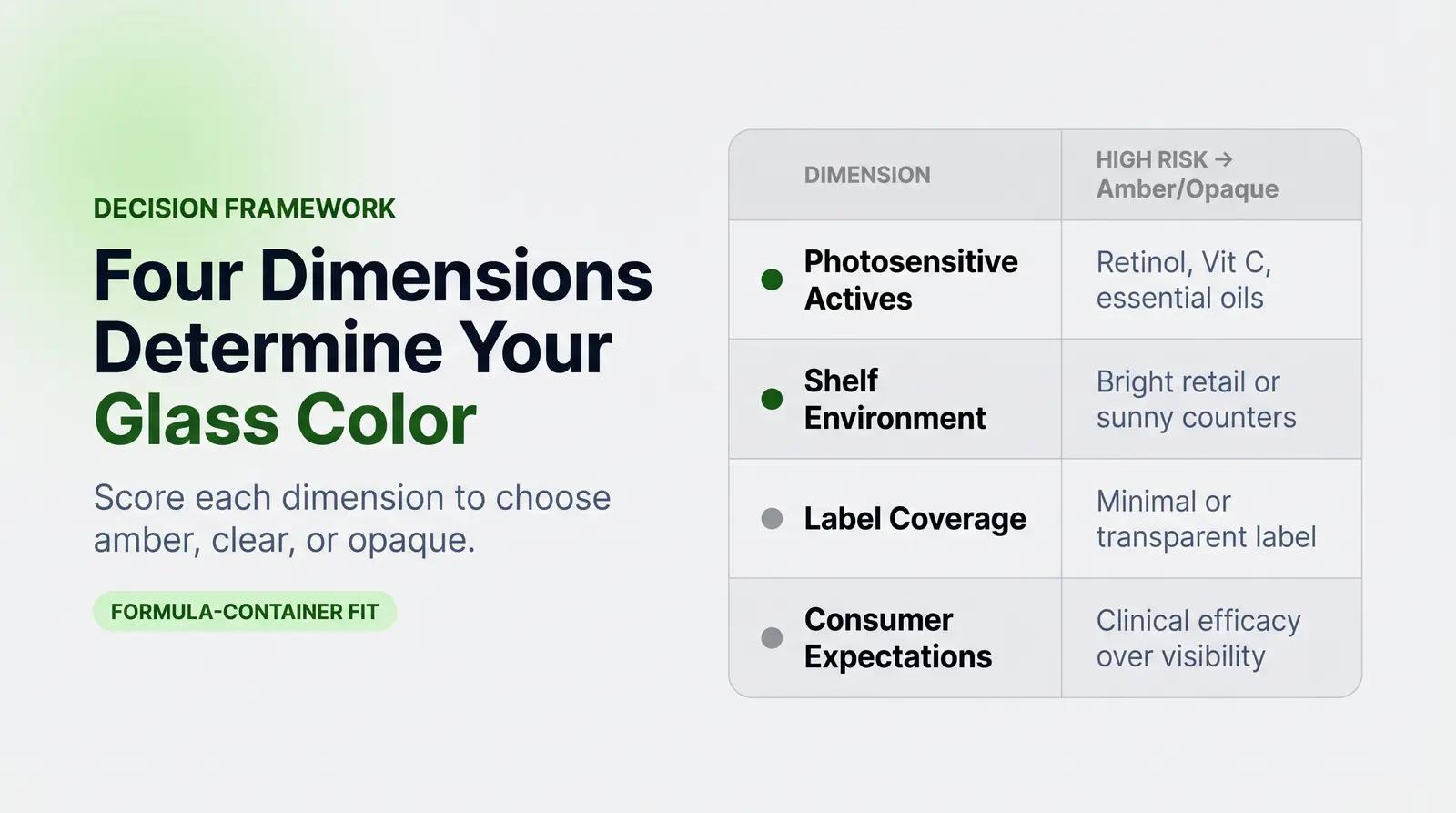Click the subtitle Score each dimension text

click(352, 518)
